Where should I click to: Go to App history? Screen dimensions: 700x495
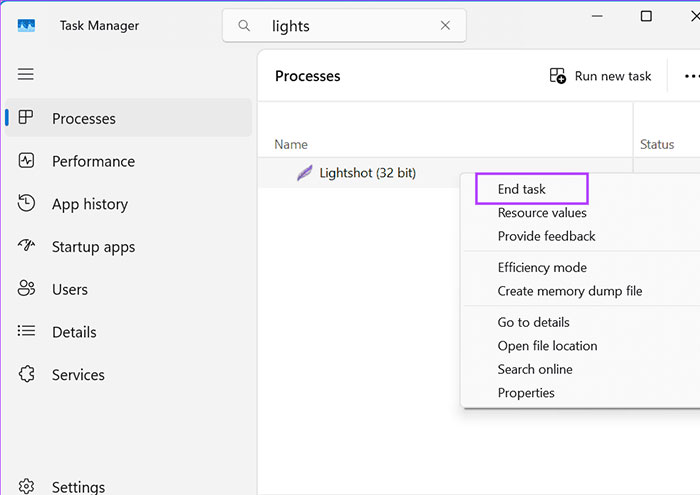[89, 204]
